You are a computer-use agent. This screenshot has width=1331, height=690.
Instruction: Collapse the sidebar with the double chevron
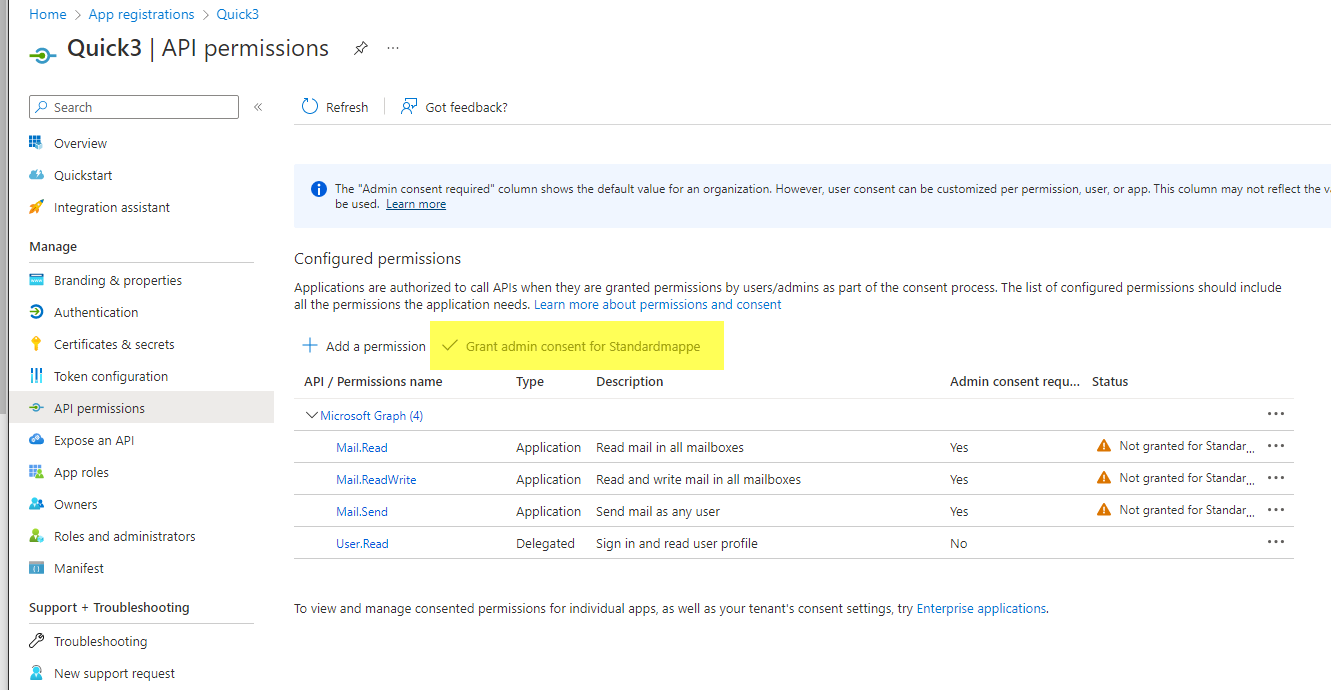pos(258,107)
